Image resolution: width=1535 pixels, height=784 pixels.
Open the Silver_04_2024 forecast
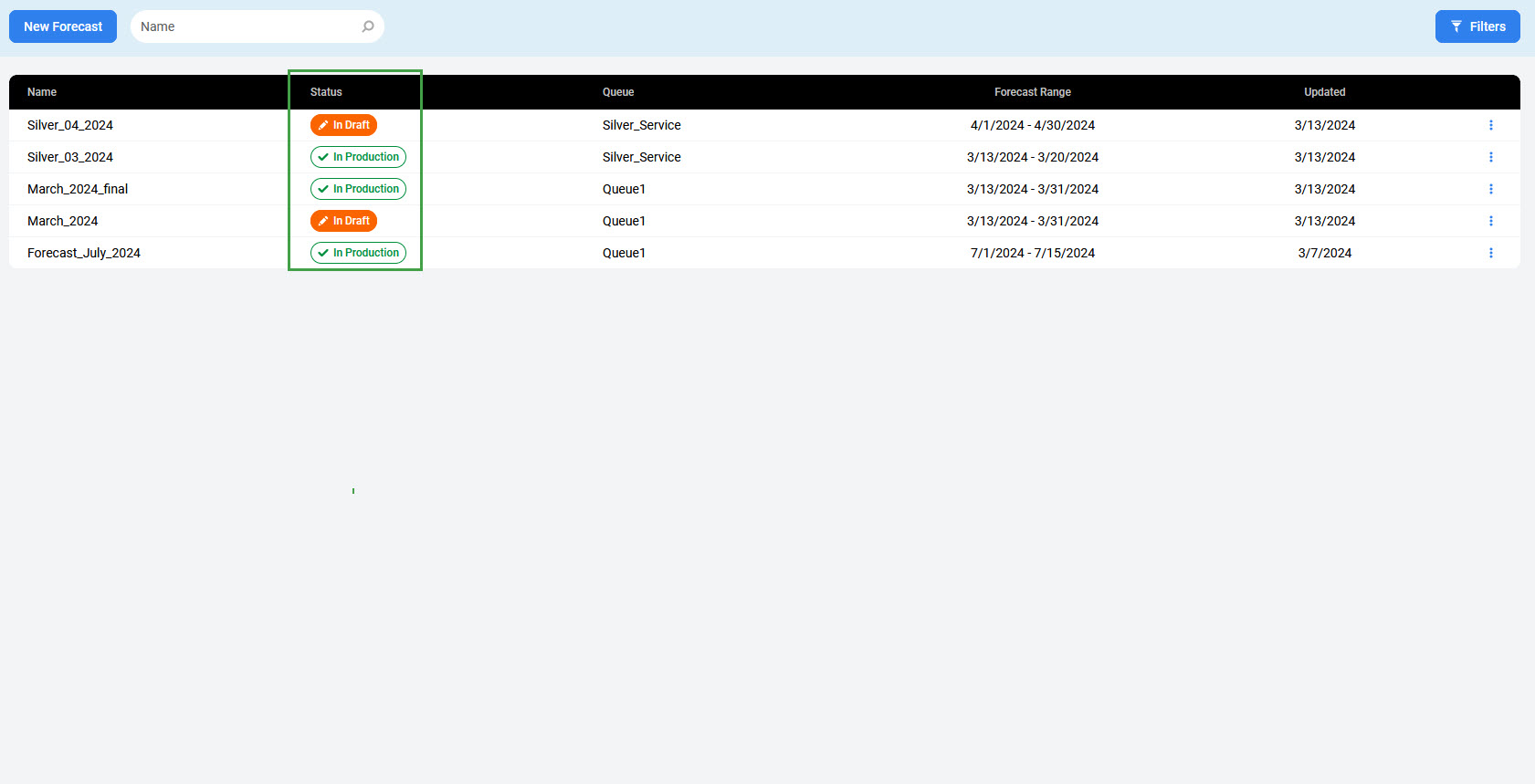(70, 125)
